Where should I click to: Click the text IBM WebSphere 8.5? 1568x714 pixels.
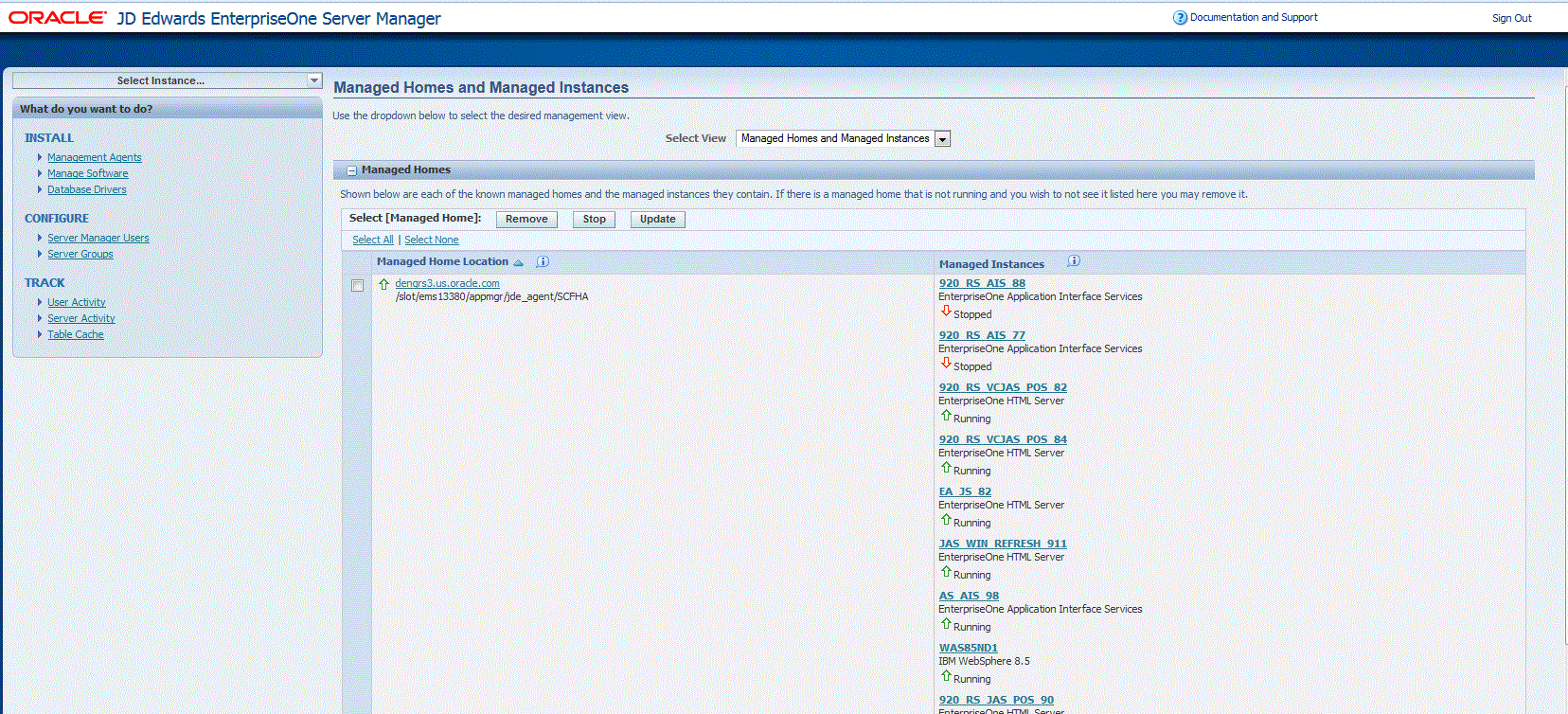tap(984, 662)
